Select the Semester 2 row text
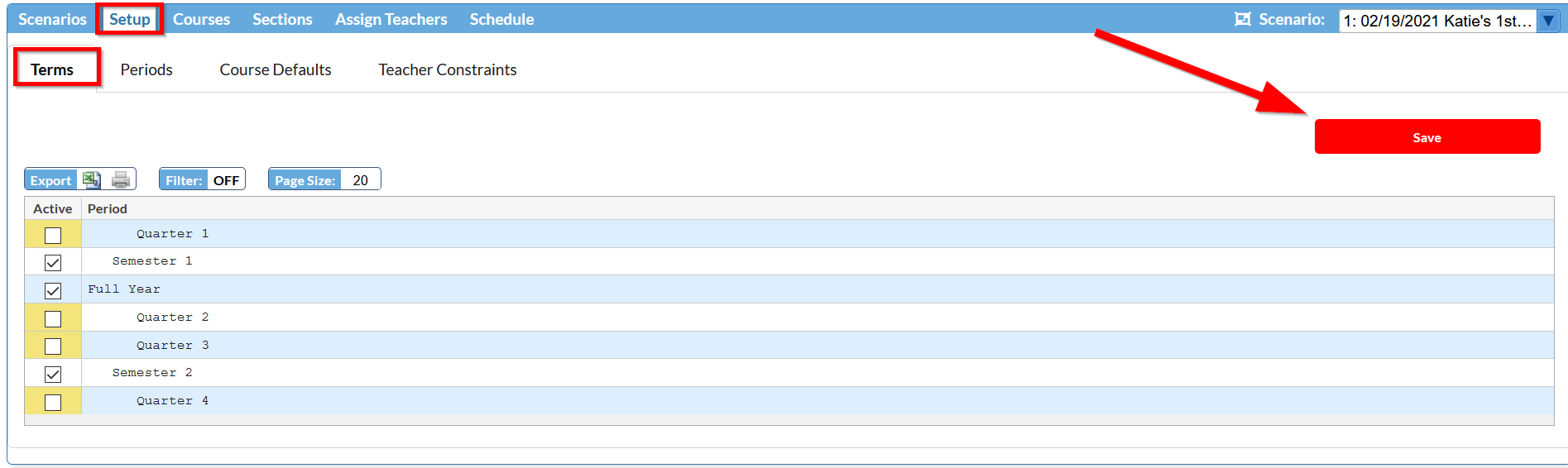The height and width of the screenshot is (468, 1568). [x=152, y=373]
